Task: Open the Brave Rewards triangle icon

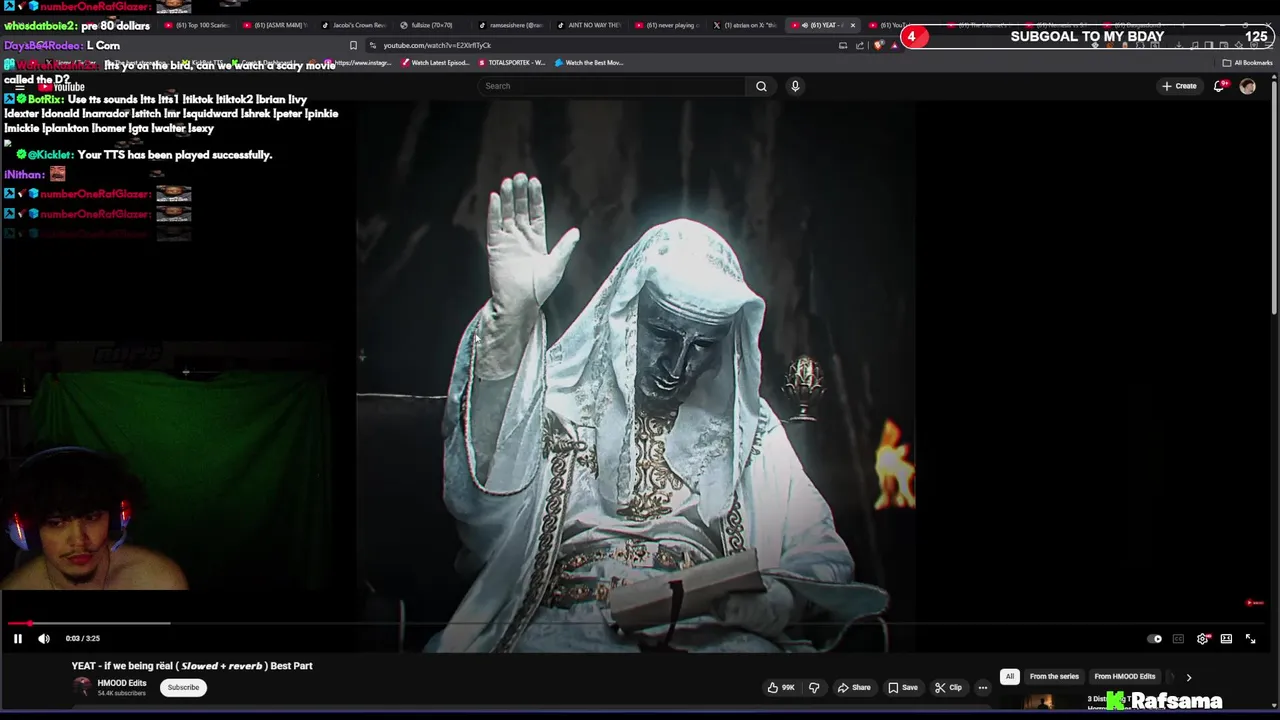Action: coord(896,45)
